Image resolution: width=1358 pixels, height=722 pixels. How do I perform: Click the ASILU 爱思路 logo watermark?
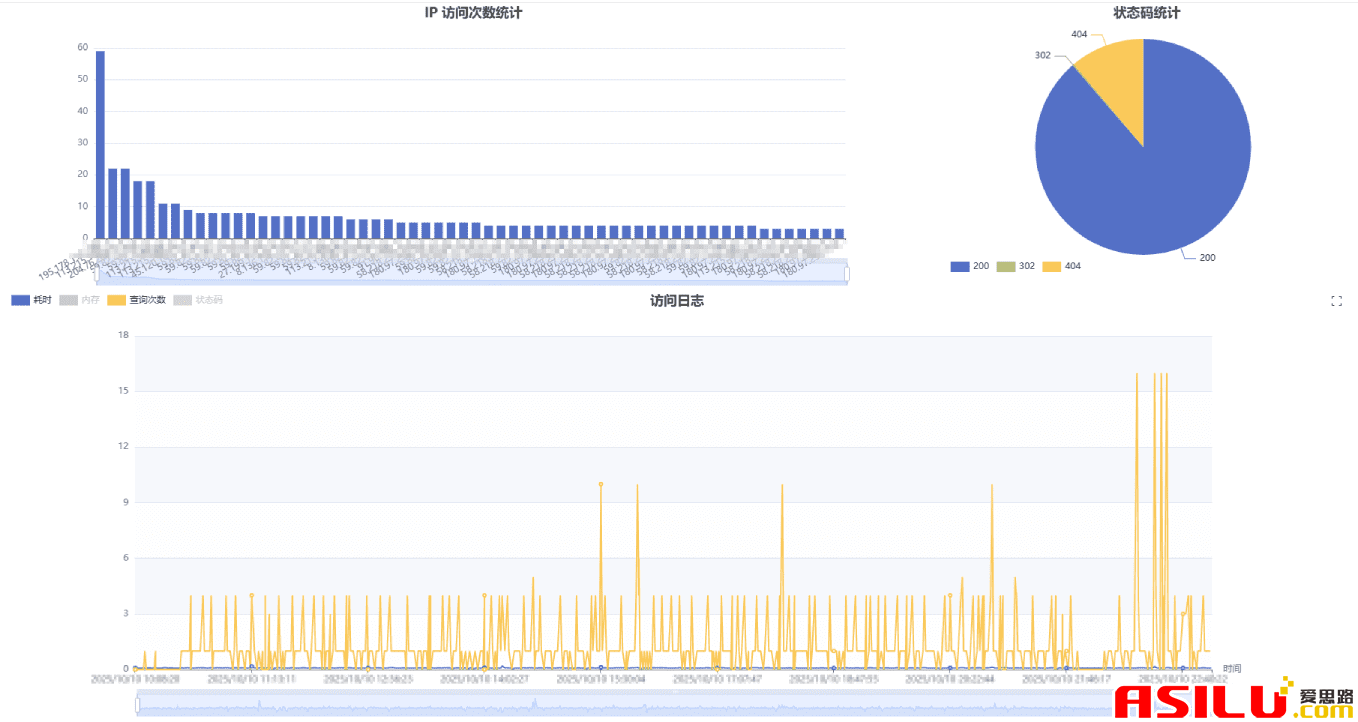point(1235,702)
